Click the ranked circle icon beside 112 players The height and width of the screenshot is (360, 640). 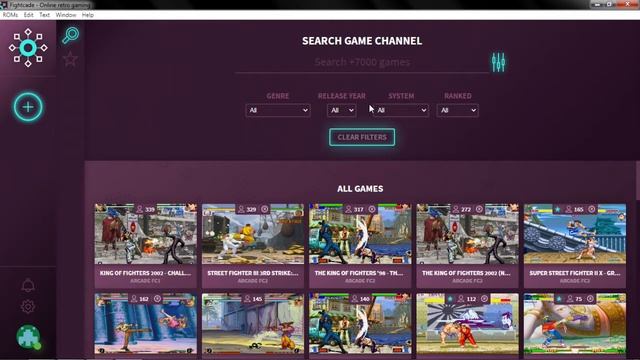pyautogui.click(x=484, y=299)
